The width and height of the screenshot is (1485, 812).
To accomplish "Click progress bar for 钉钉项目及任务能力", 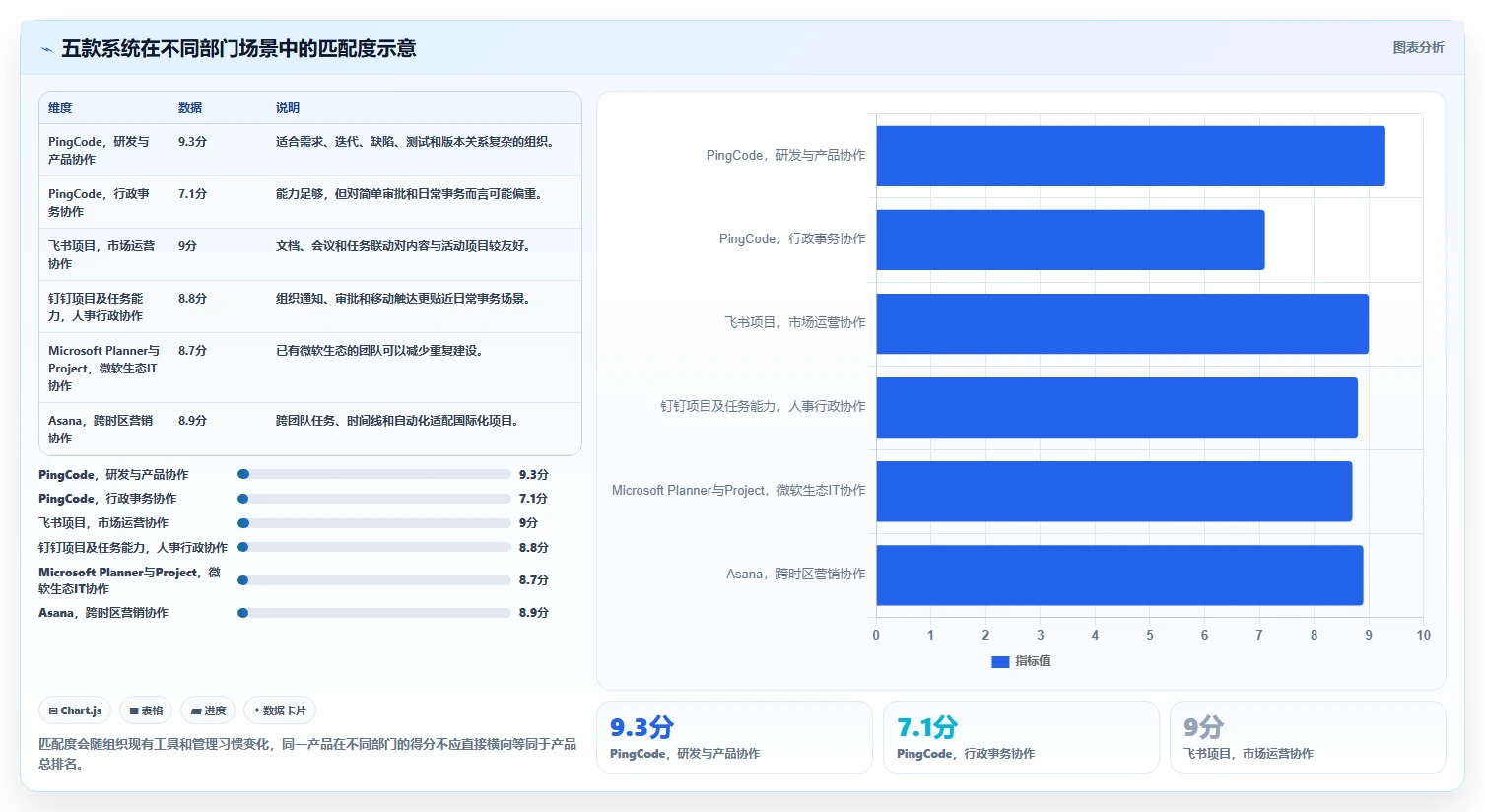I will [374, 547].
